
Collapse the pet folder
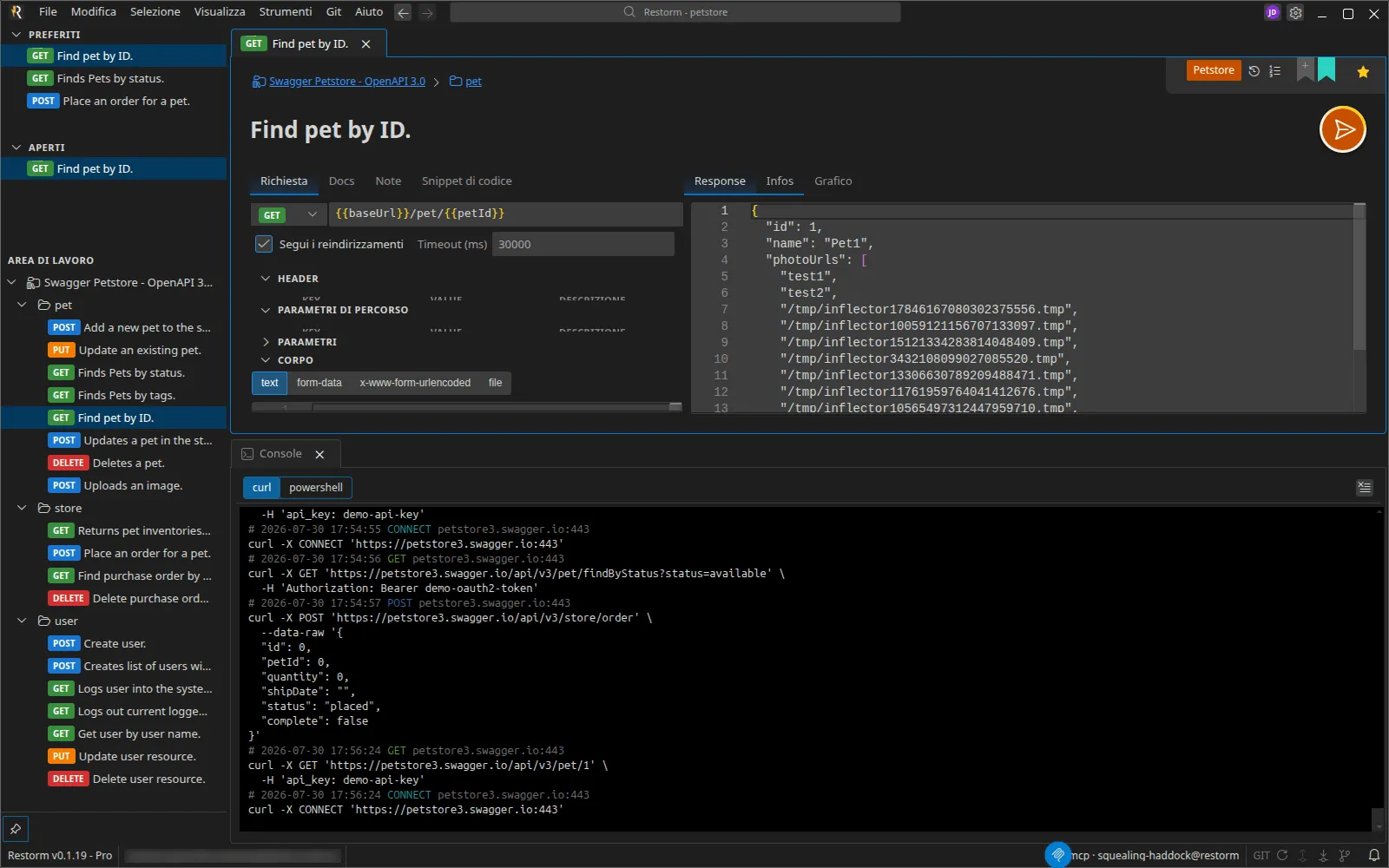[x=23, y=305]
